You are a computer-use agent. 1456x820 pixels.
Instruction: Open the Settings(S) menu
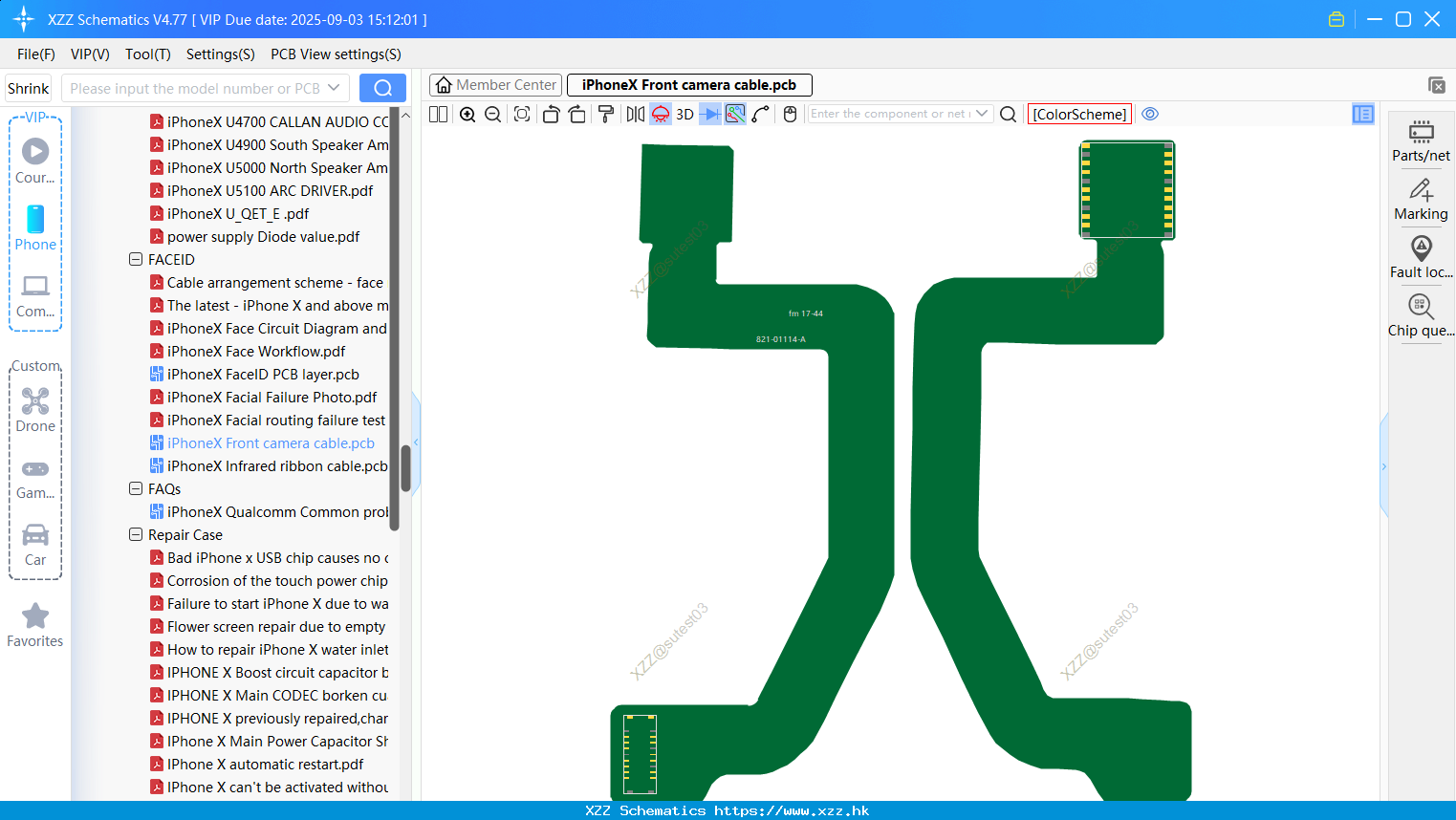pos(220,54)
